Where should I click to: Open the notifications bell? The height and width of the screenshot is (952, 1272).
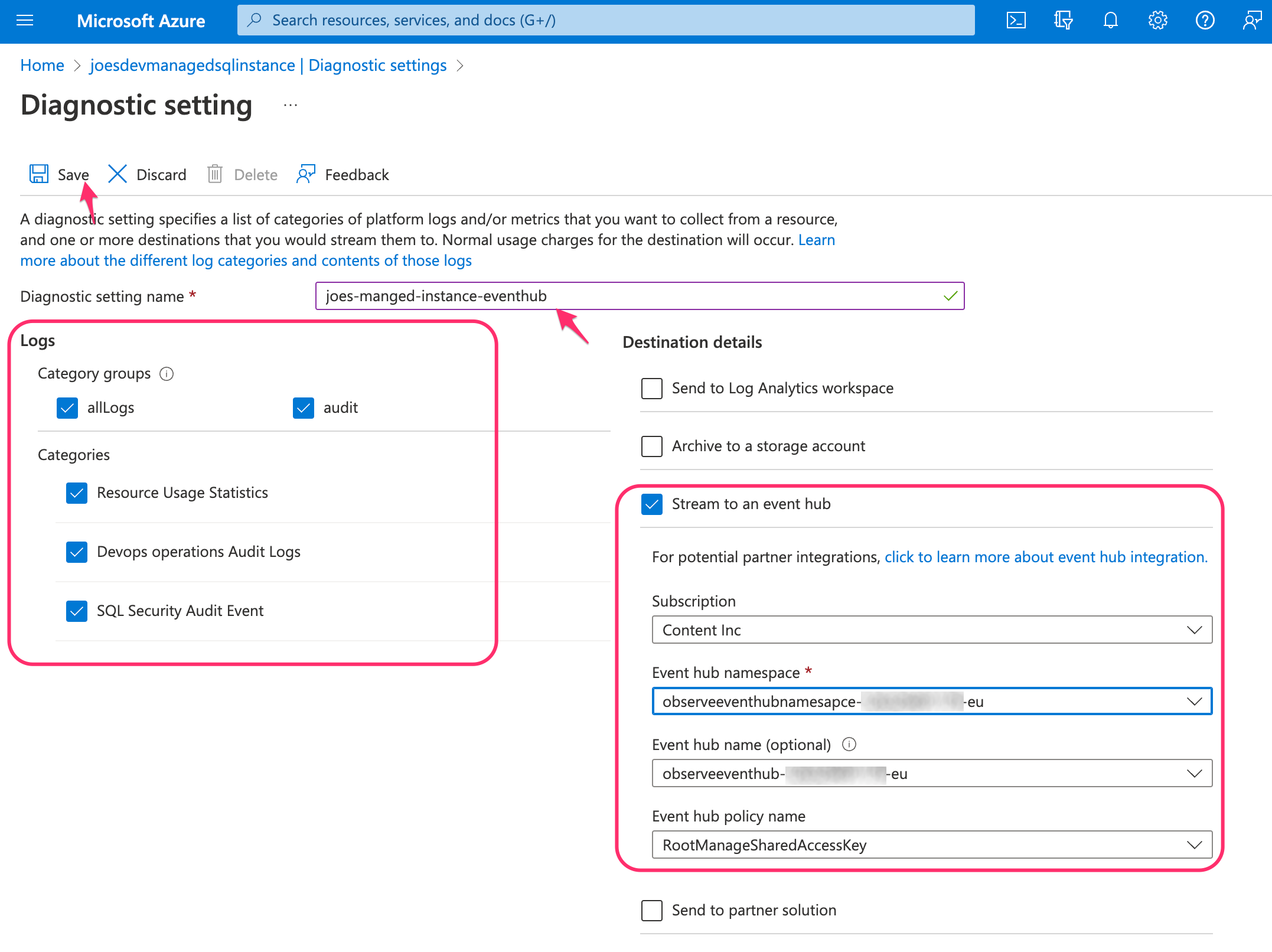pyautogui.click(x=1110, y=21)
